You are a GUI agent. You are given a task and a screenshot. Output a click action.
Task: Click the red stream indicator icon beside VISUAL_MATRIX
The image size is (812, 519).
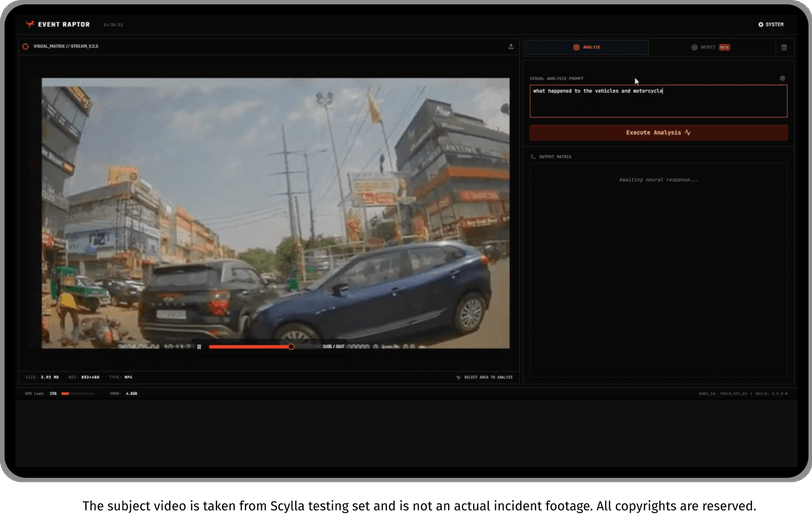25,47
